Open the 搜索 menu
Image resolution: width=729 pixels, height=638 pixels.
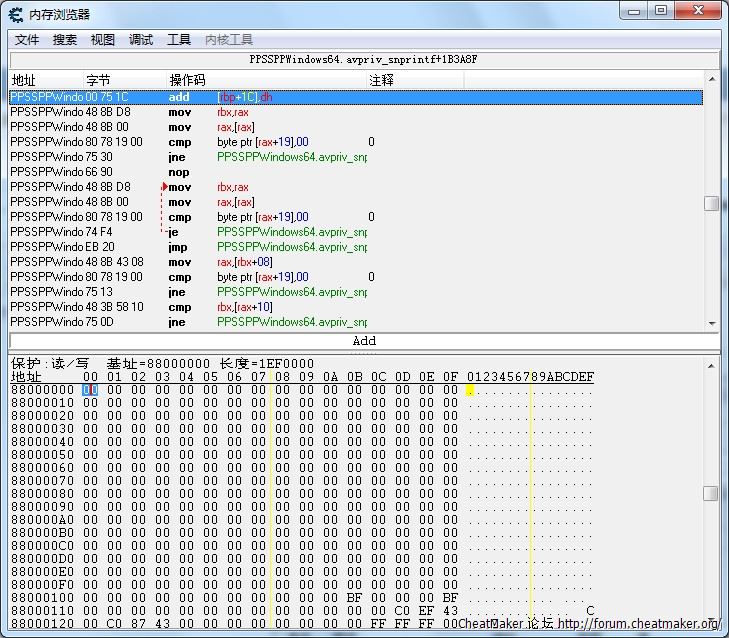click(x=65, y=40)
